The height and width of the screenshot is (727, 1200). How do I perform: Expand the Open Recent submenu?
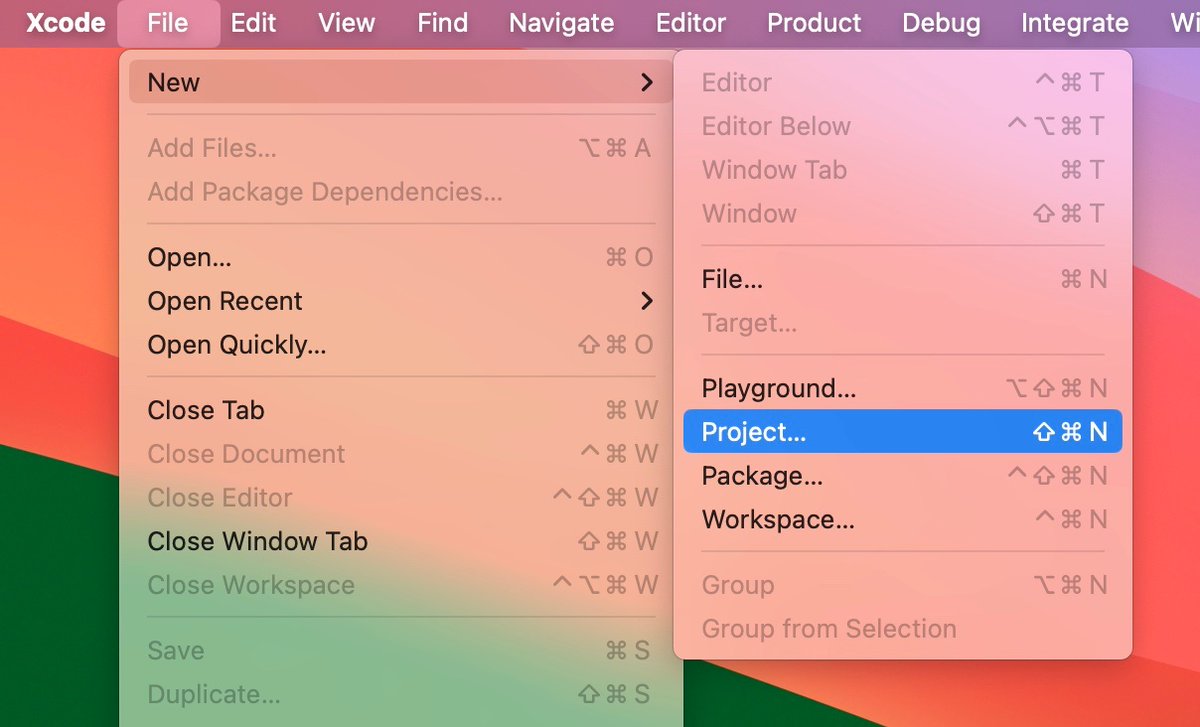coord(400,301)
